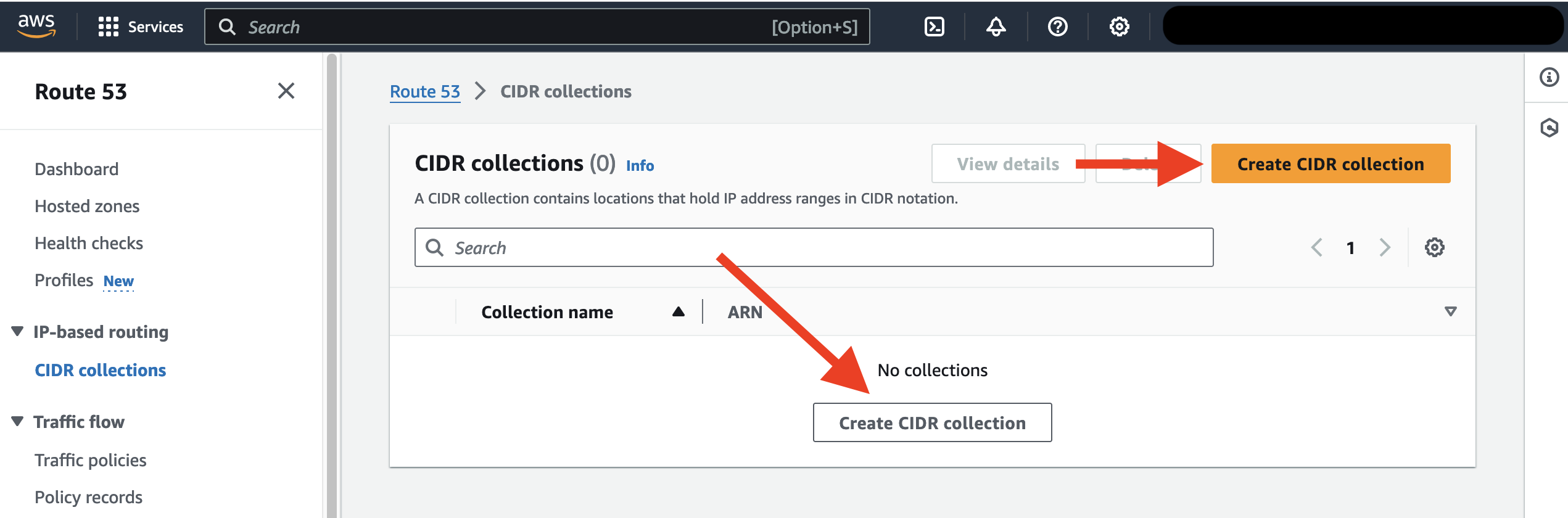Click the New badge next to Profiles
1568x518 pixels.
point(118,281)
